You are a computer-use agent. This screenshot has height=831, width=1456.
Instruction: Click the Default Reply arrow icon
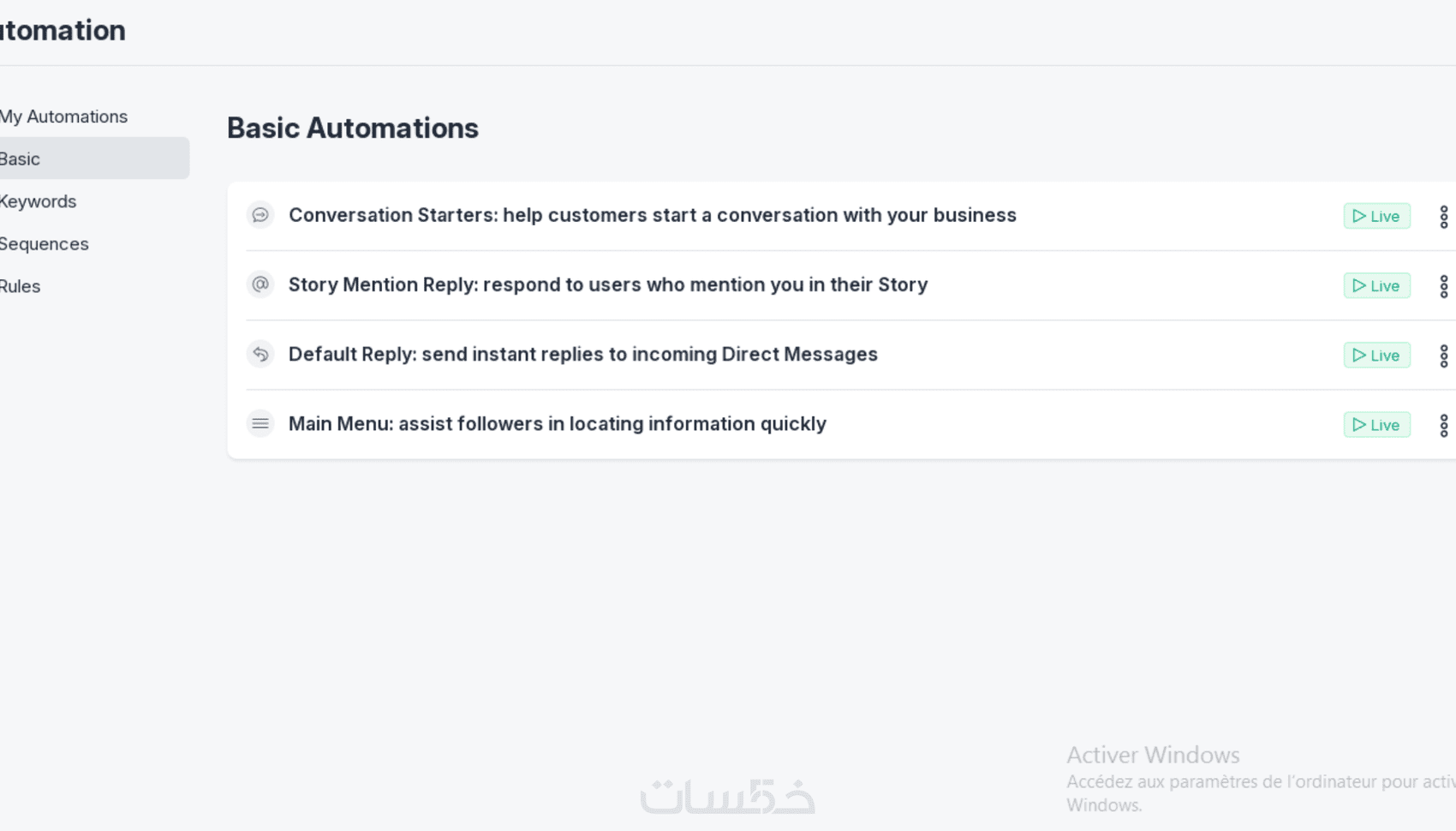(260, 354)
